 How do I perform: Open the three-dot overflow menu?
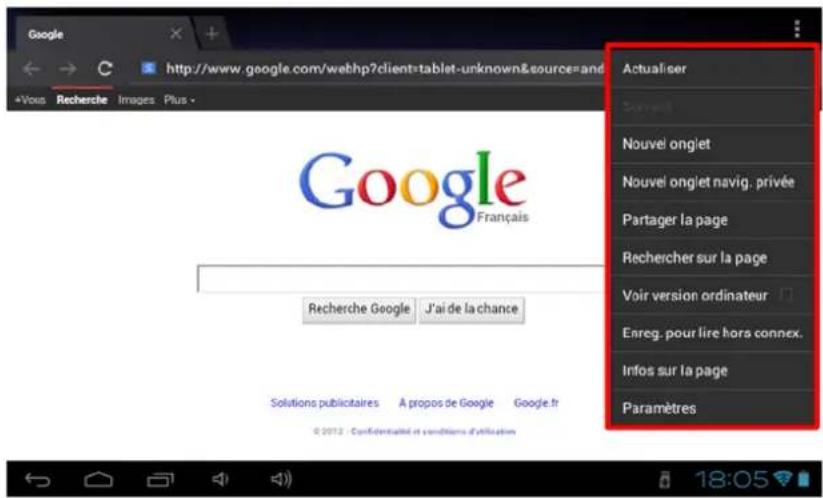(797, 29)
